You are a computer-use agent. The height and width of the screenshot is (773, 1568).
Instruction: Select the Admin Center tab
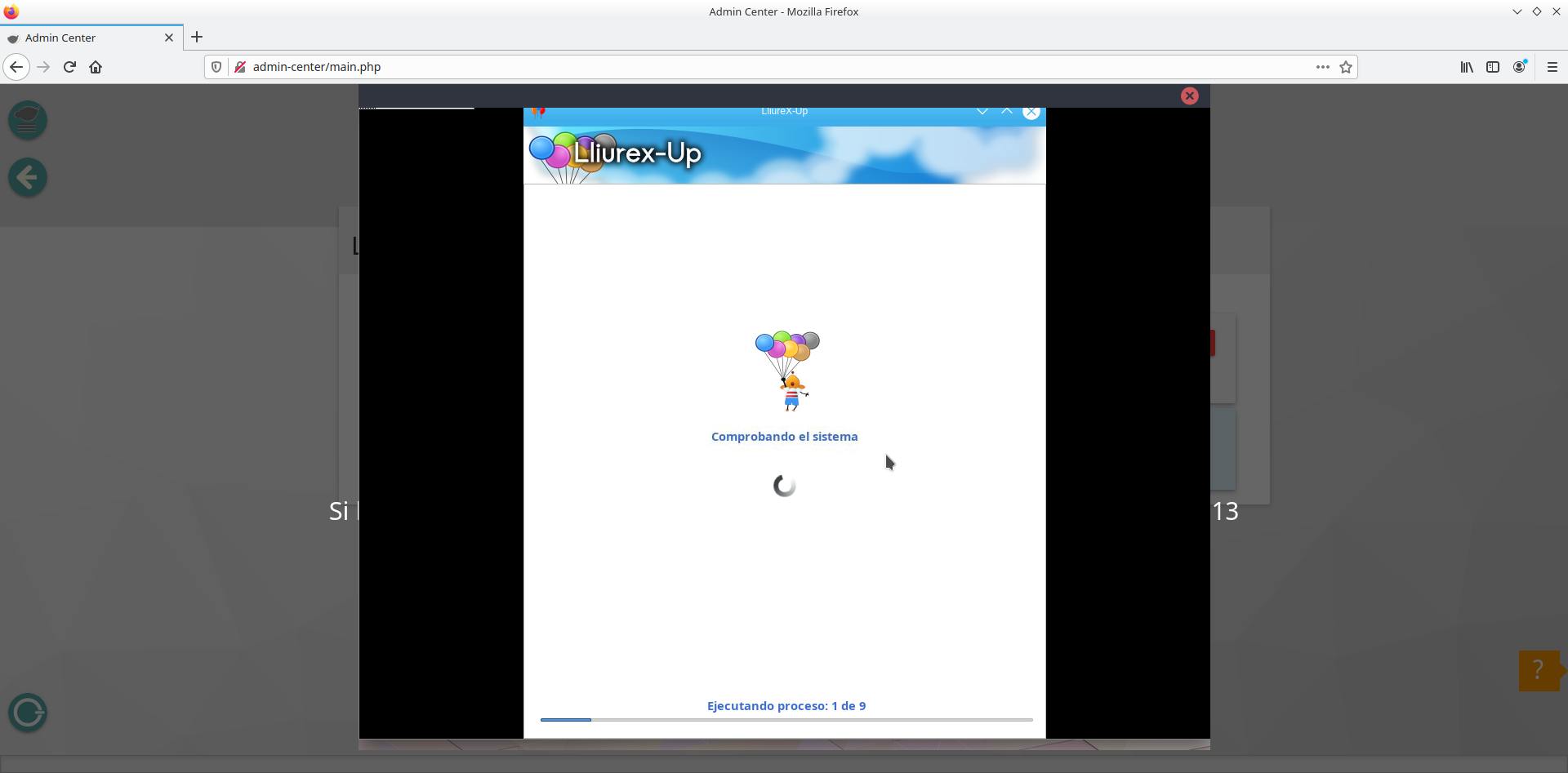82,38
